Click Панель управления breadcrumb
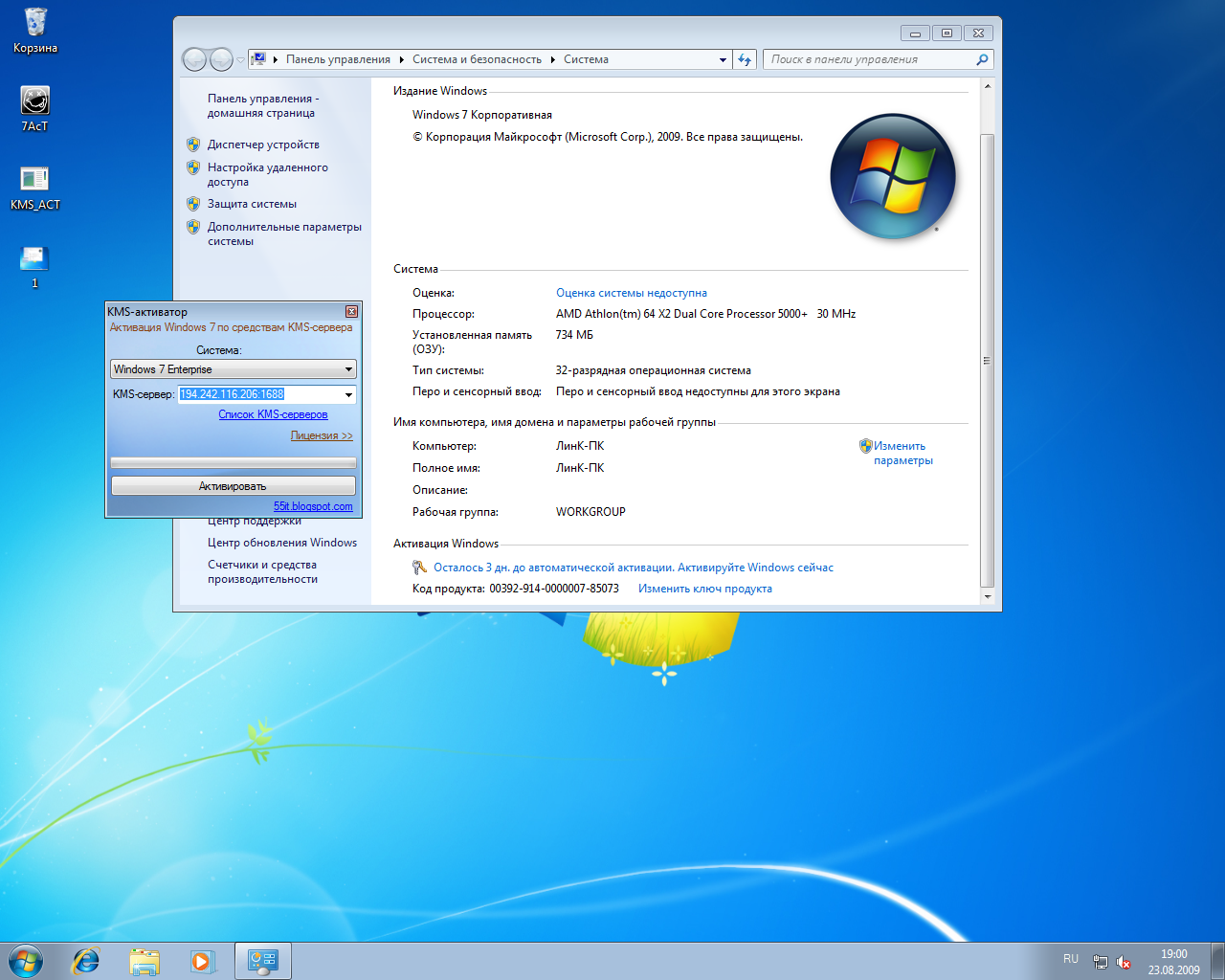Image resolution: width=1225 pixels, height=980 pixels. point(338,59)
